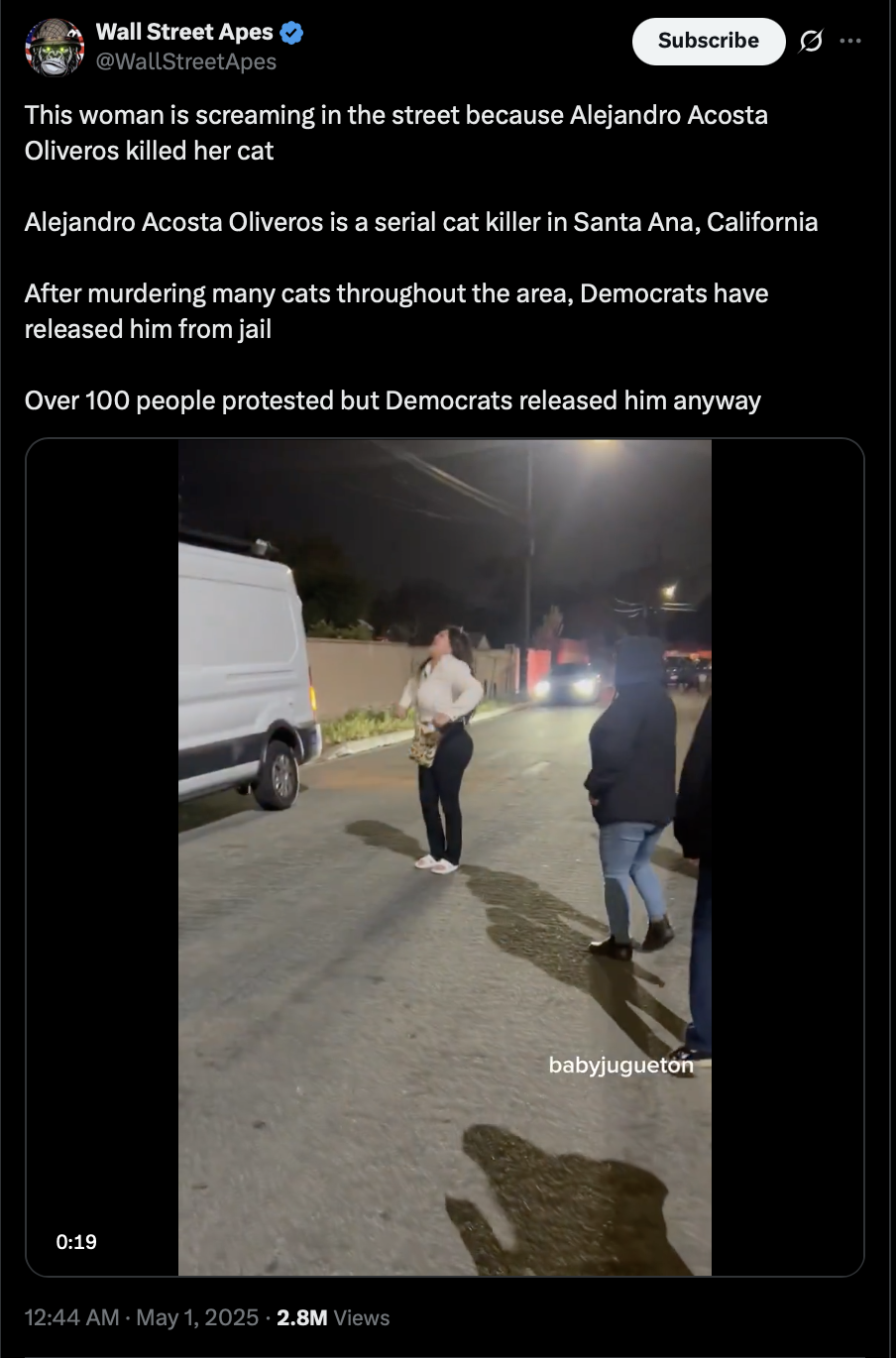
Task: Open the @WallStreetApes handle link
Action: click(x=186, y=61)
